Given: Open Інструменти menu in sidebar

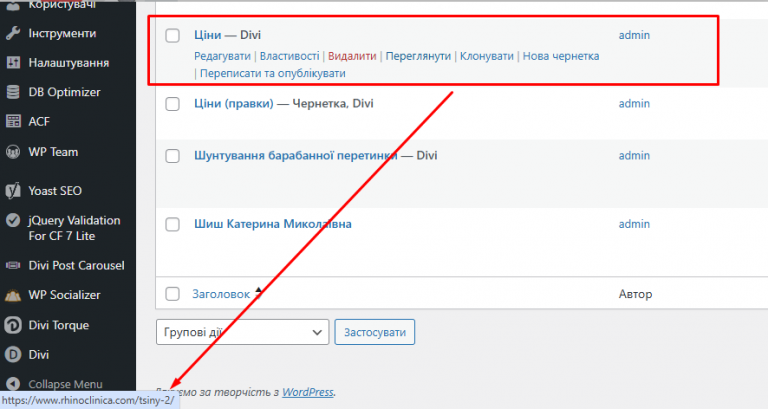Looking at the screenshot, I should [62, 33].
